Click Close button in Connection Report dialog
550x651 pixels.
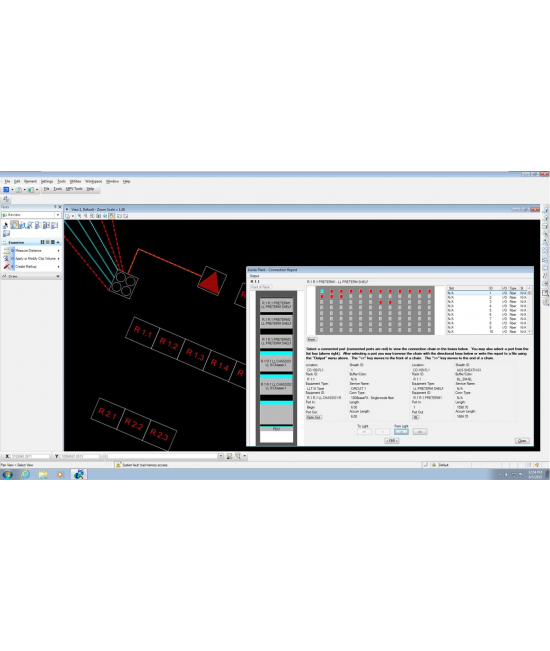(x=522, y=441)
